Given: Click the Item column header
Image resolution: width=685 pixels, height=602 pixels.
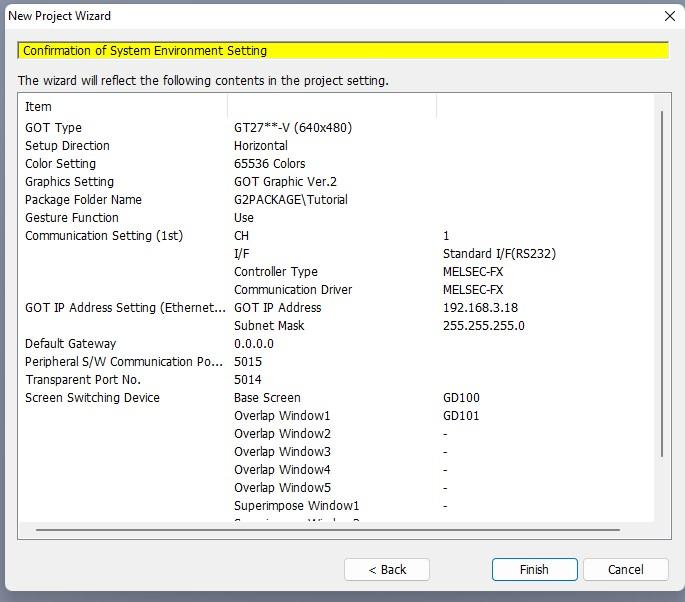Looking at the screenshot, I should tap(38, 107).
